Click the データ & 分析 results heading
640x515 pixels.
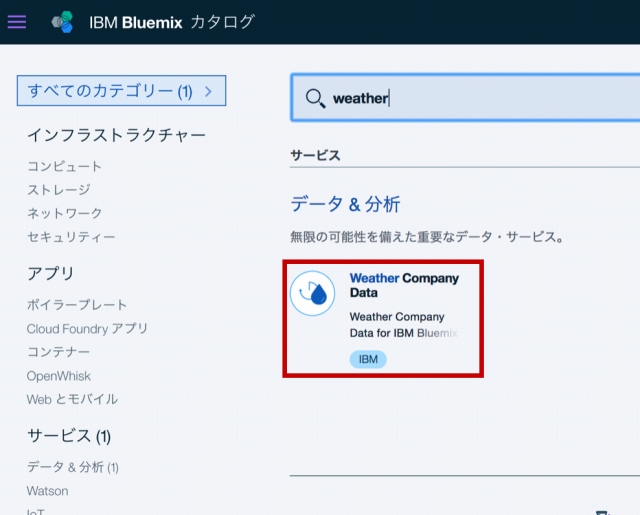click(x=345, y=204)
